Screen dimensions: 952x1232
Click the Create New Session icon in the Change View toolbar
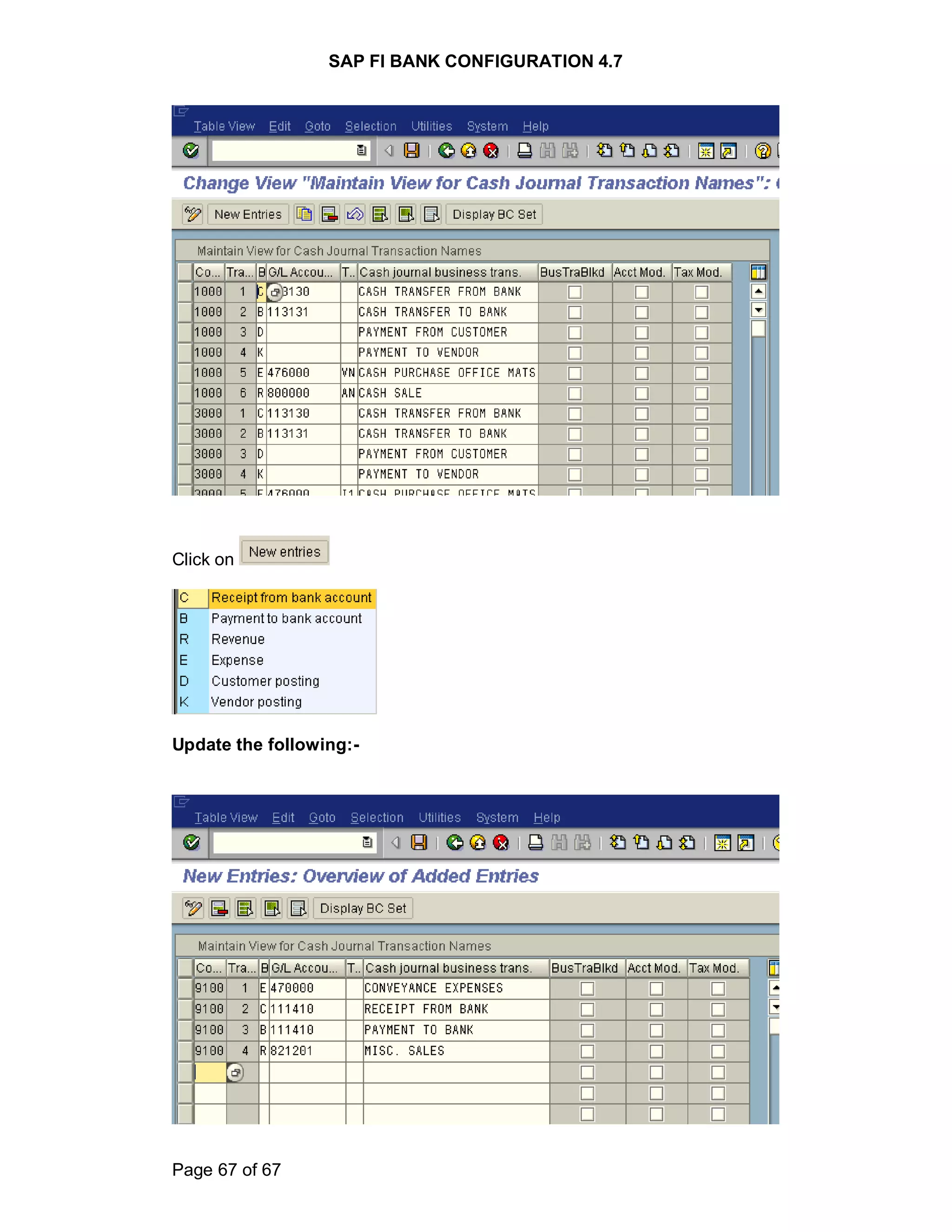(706, 151)
